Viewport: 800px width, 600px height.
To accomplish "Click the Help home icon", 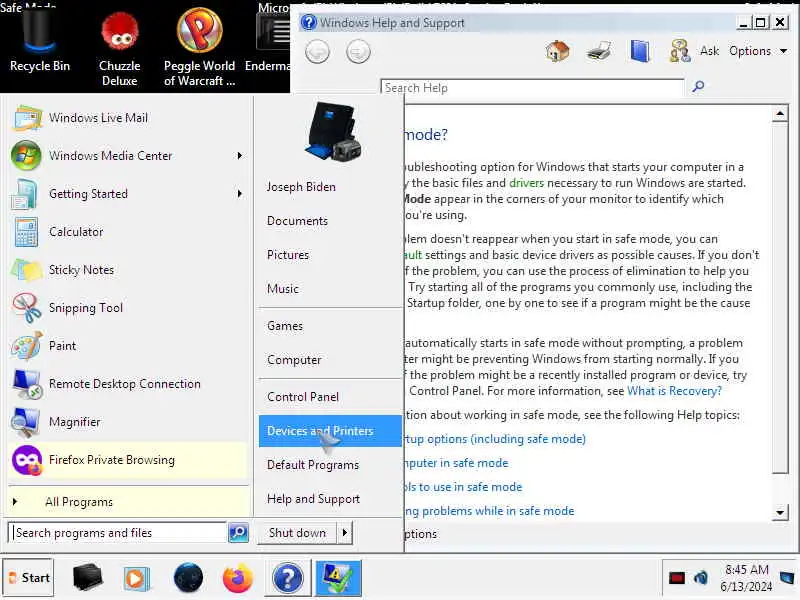I will 557,51.
